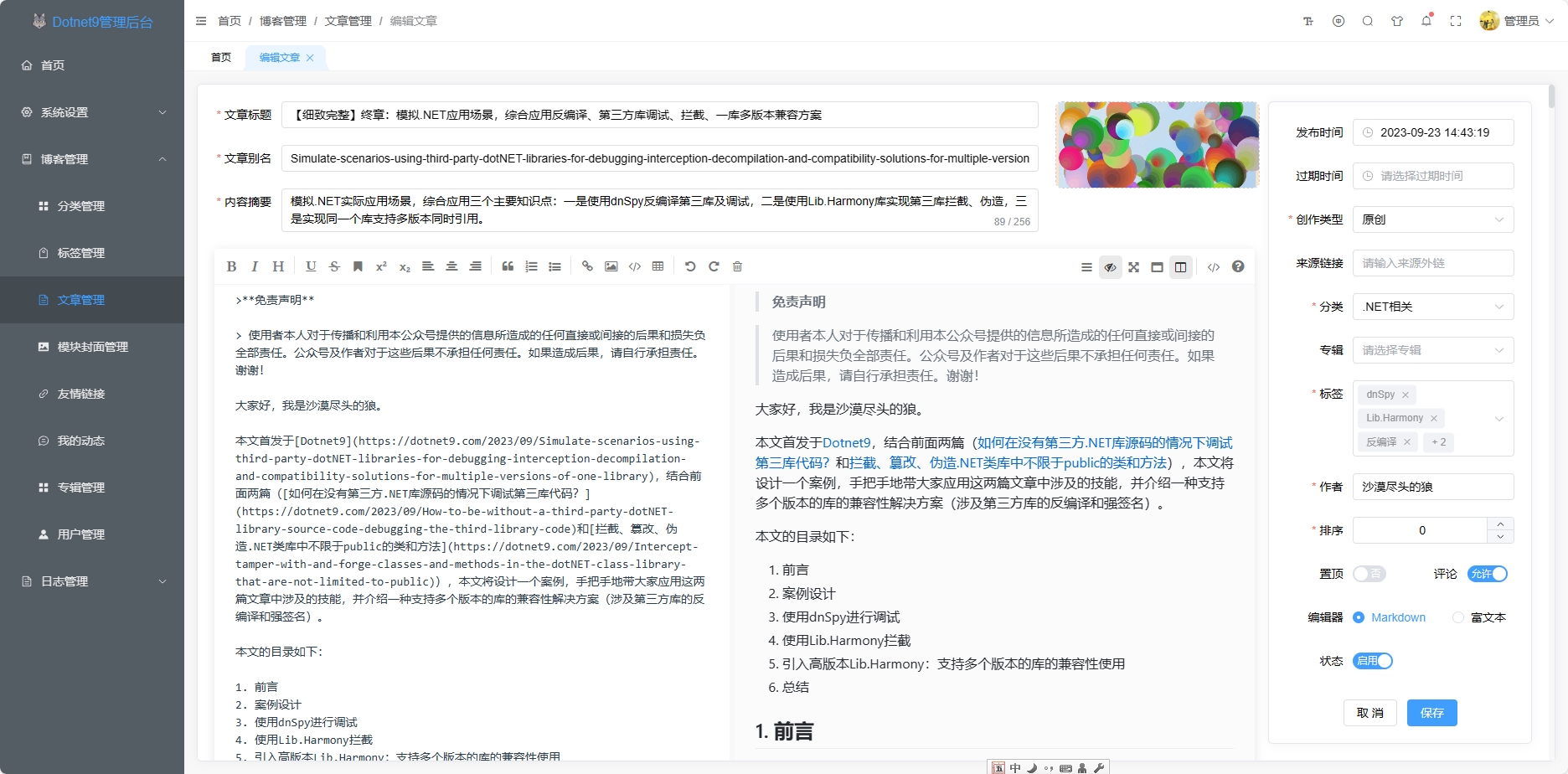Insert an ordered list

(531, 266)
